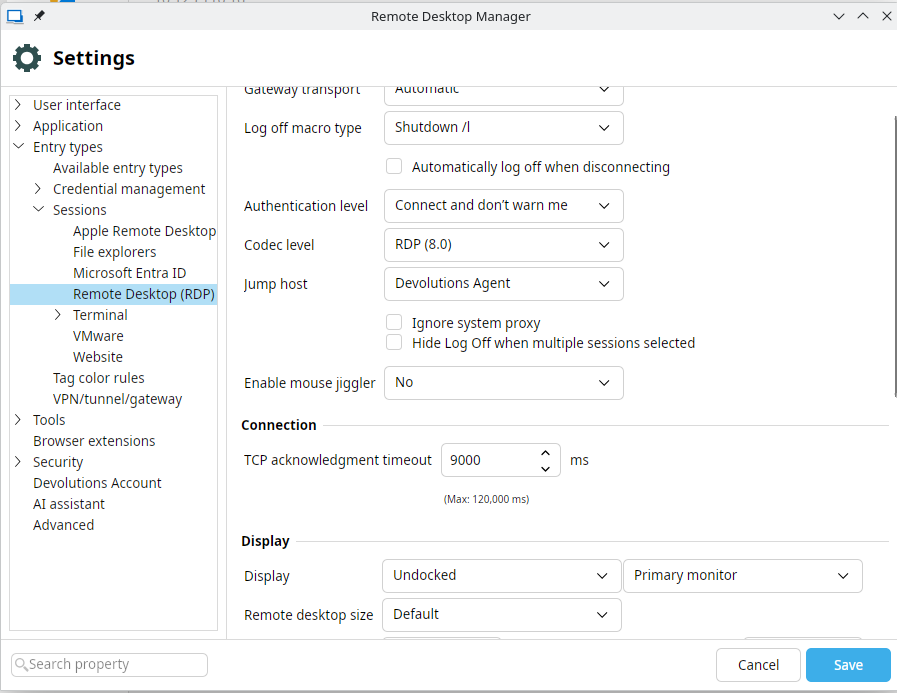Screen dimensions: 897x693
Task: Check Hide Log Off when multiple sessions selected
Action: click(394, 342)
